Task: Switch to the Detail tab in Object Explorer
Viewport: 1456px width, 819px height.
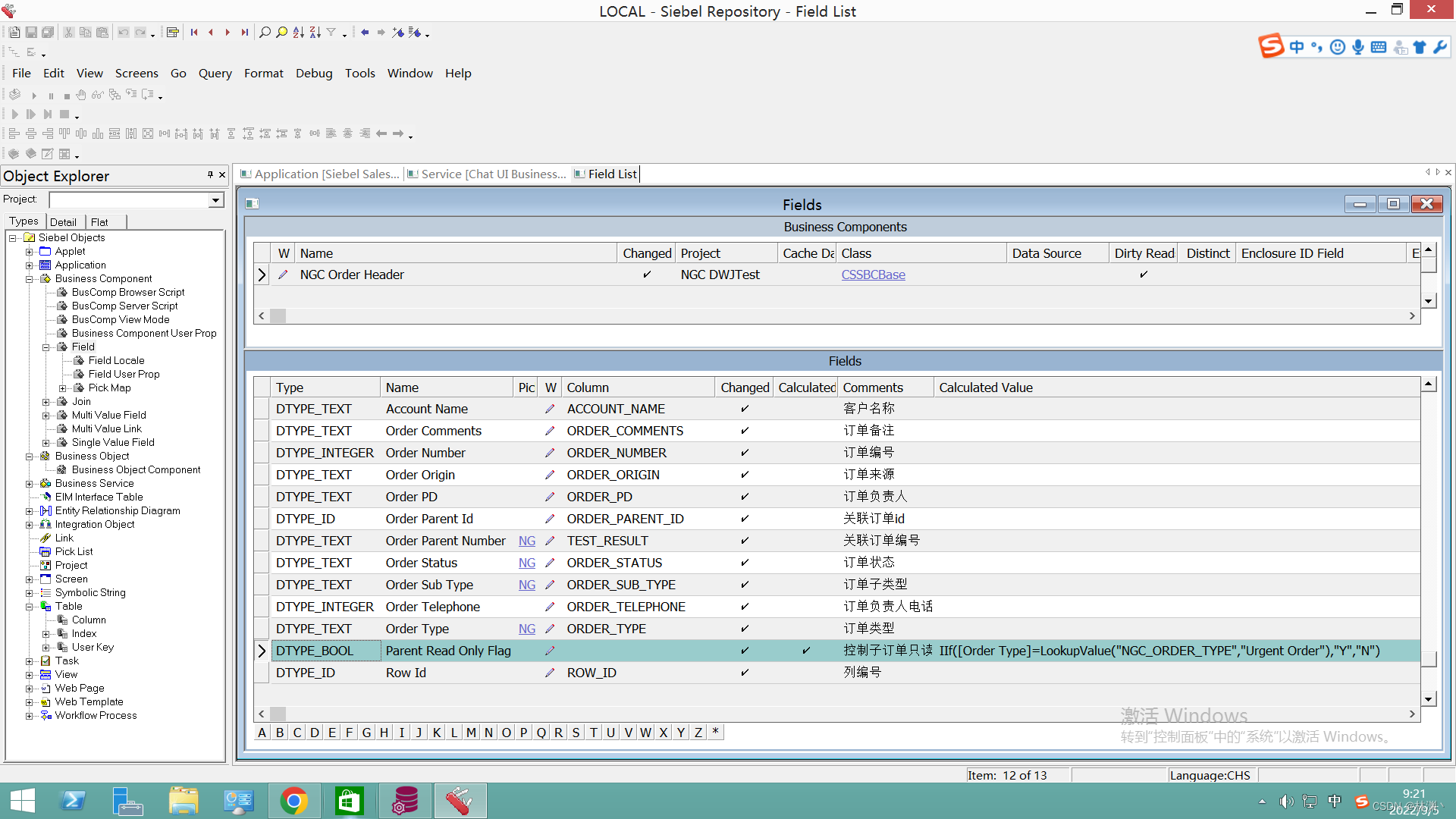Action: [x=64, y=222]
